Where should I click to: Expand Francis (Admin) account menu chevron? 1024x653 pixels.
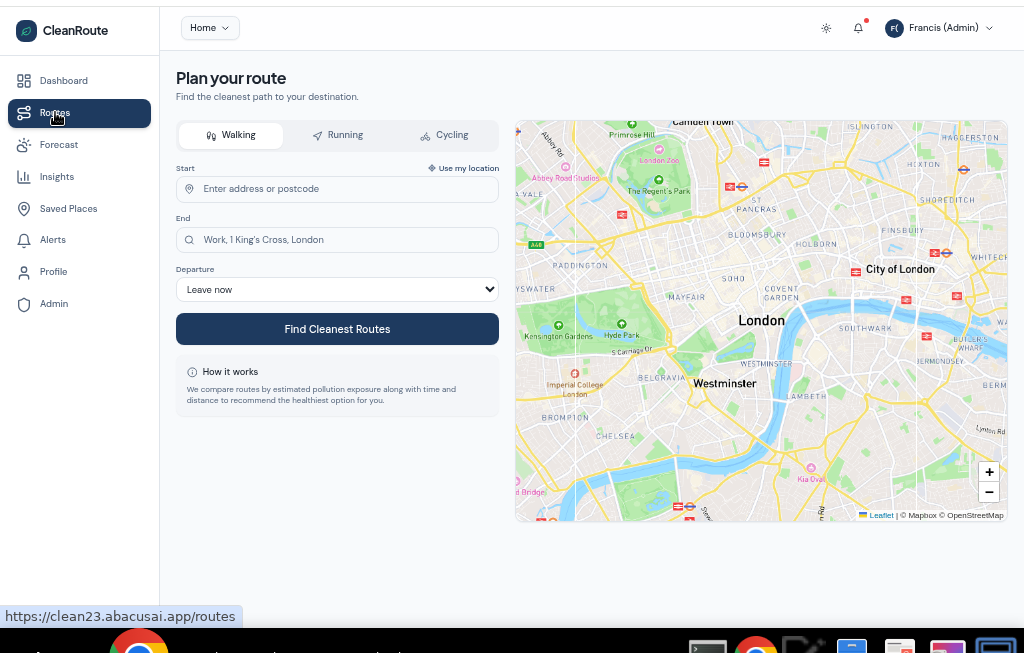[x=989, y=28]
